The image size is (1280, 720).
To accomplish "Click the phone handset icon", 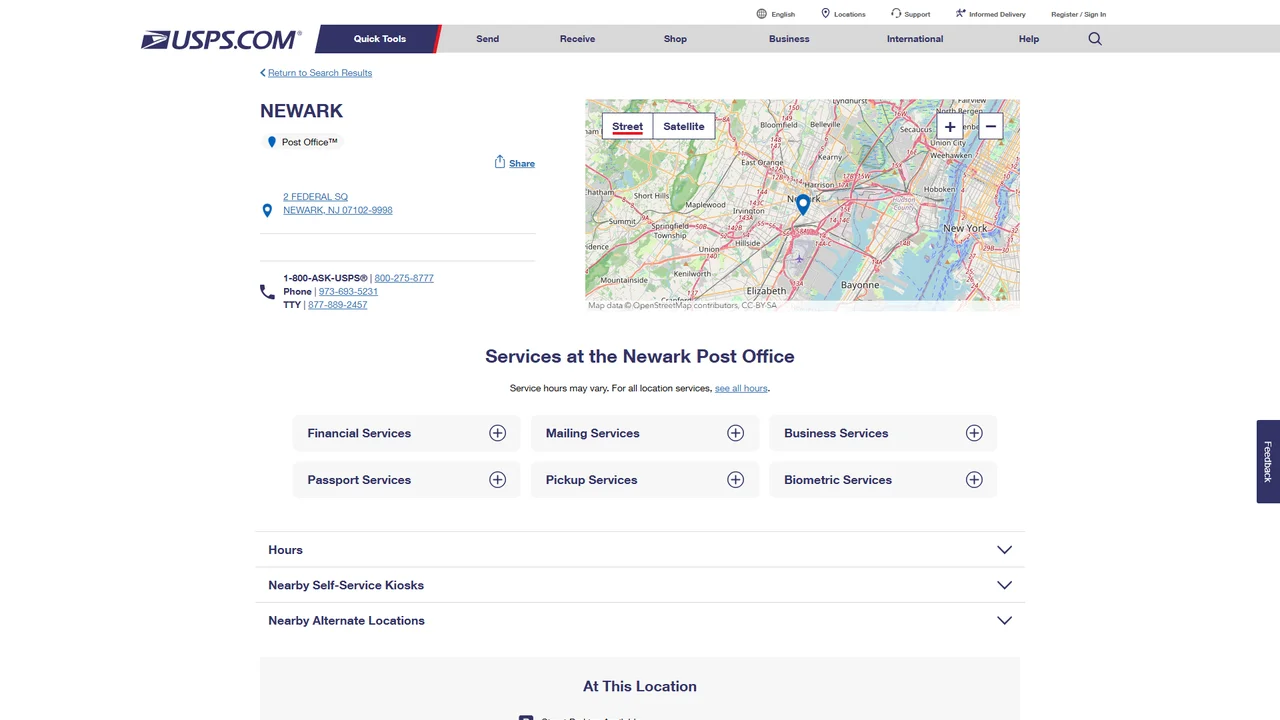I will pyautogui.click(x=267, y=291).
